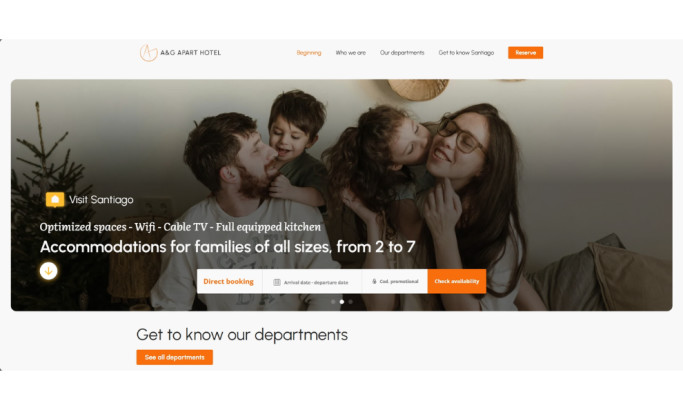Open the Who we are menu item
Viewport: 683px width, 410px height.
coord(351,53)
